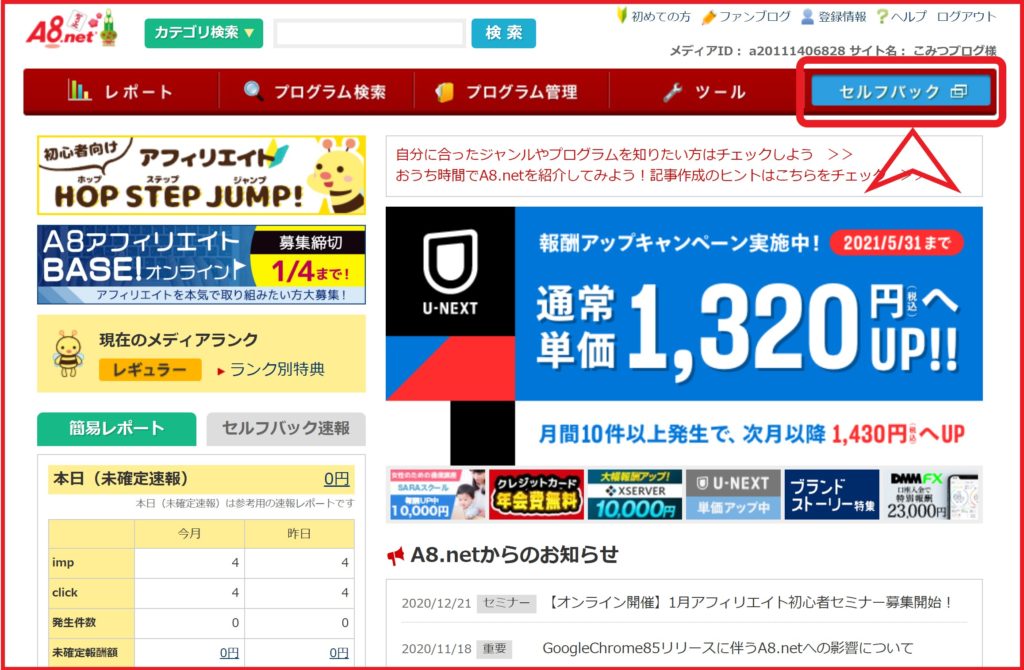Click the レギュラー rank badge
Image resolution: width=1024 pixels, height=670 pixels.
[150, 370]
